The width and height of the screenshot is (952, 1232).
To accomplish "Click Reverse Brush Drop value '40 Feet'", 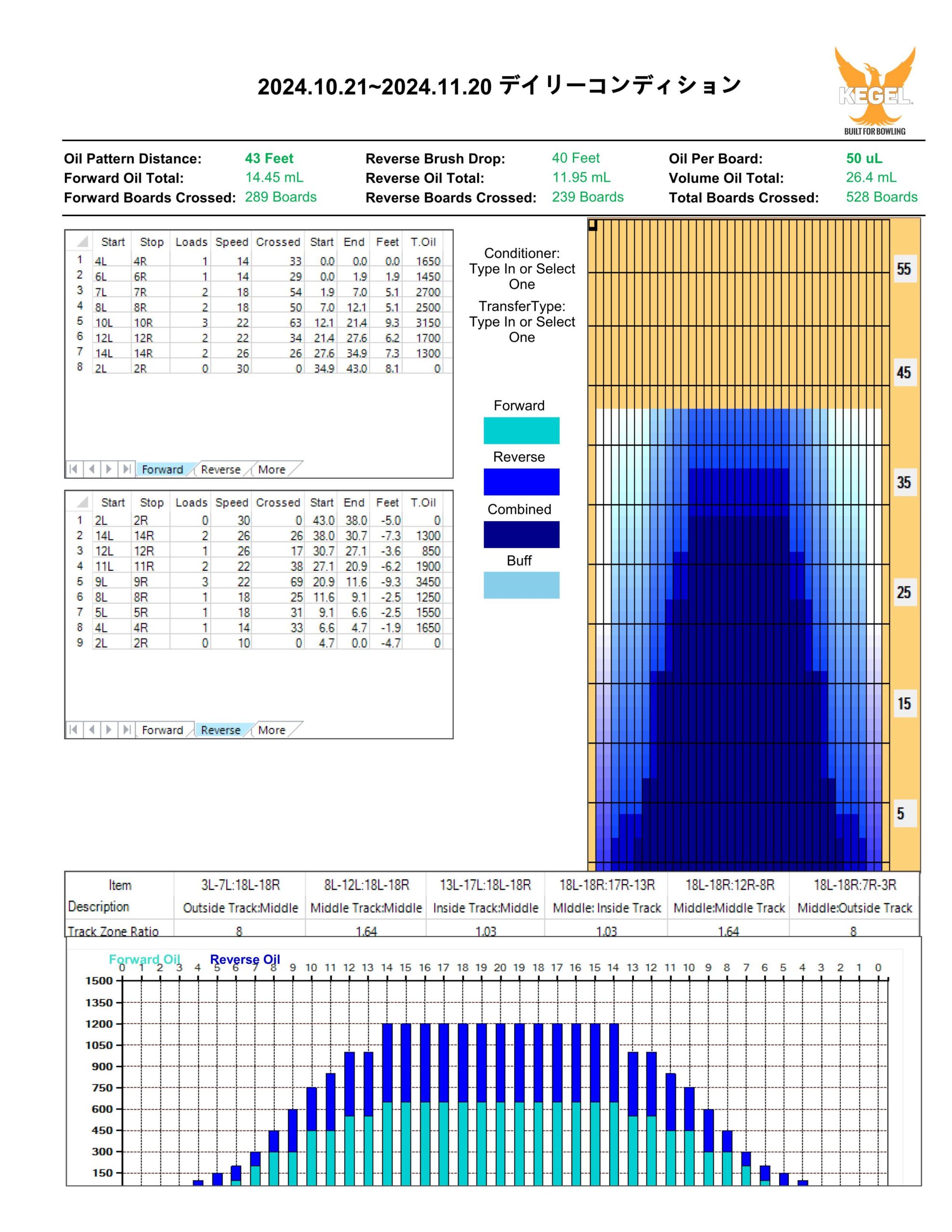I will 576,158.
